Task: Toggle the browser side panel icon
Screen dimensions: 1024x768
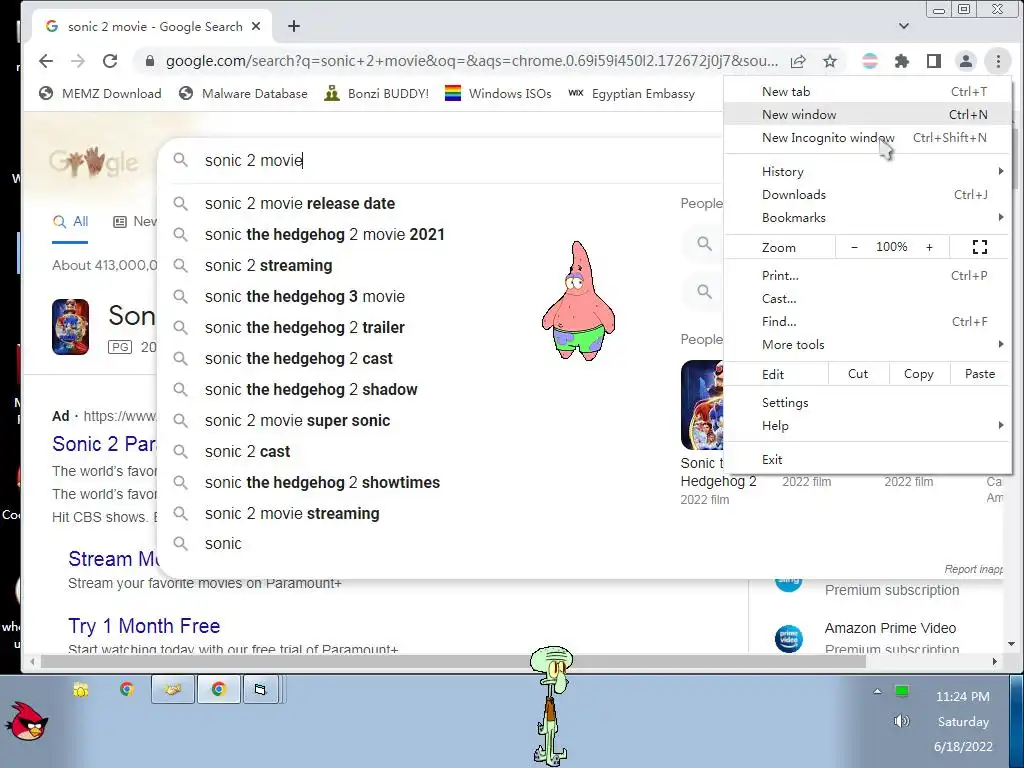Action: pos(934,61)
